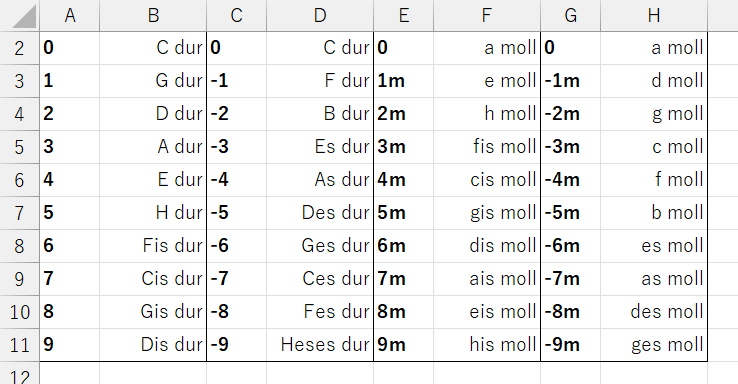Click cell containing Ces dur

[320, 279]
